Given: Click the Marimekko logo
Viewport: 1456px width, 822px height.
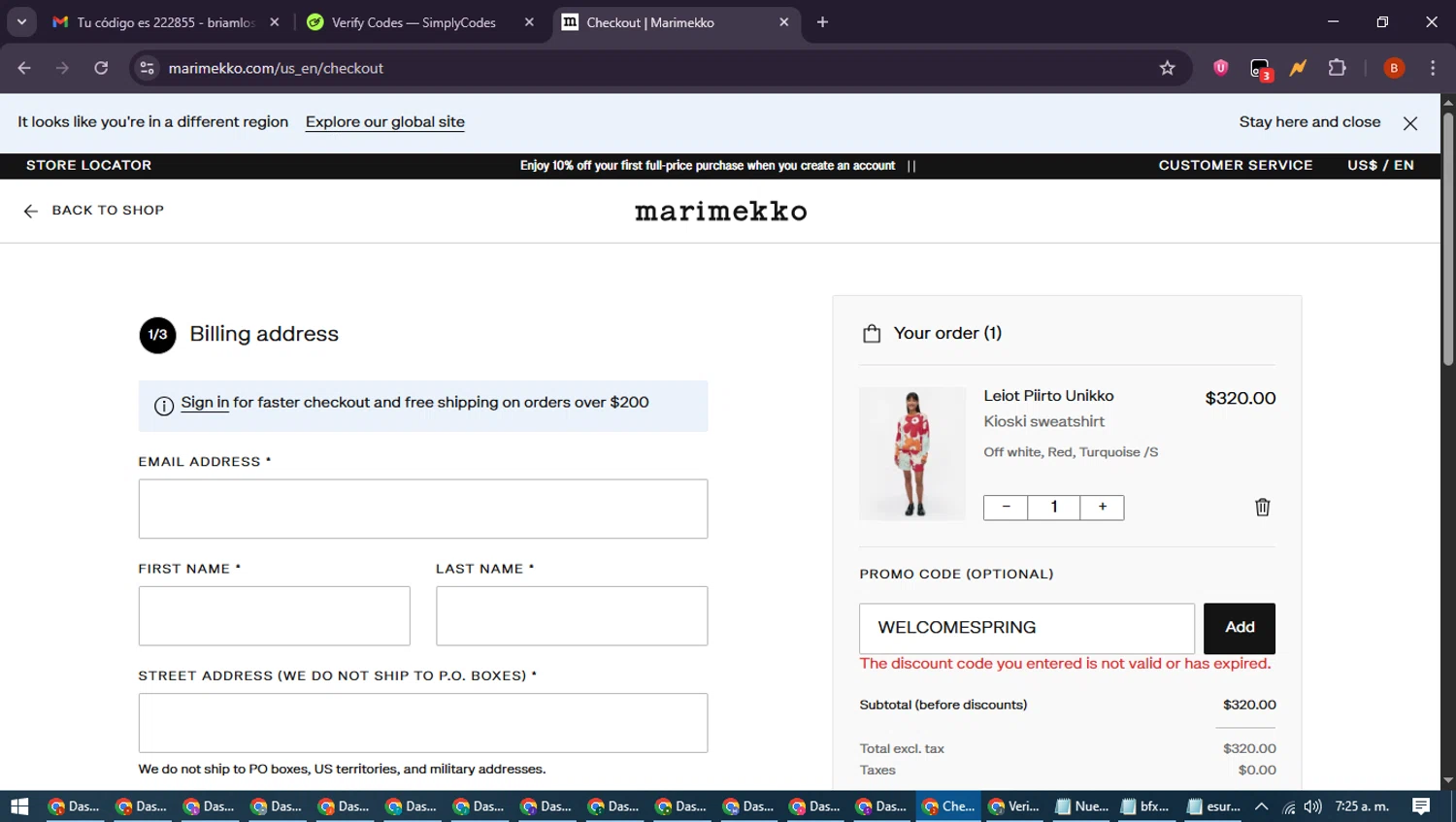Looking at the screenshot, I should [720, 212].
